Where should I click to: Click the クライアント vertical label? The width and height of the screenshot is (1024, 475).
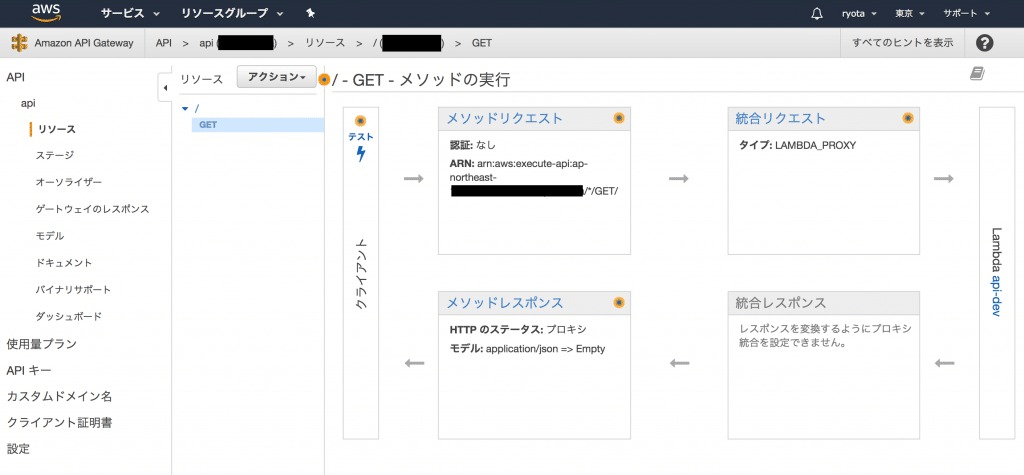click(x=360, y=272)
